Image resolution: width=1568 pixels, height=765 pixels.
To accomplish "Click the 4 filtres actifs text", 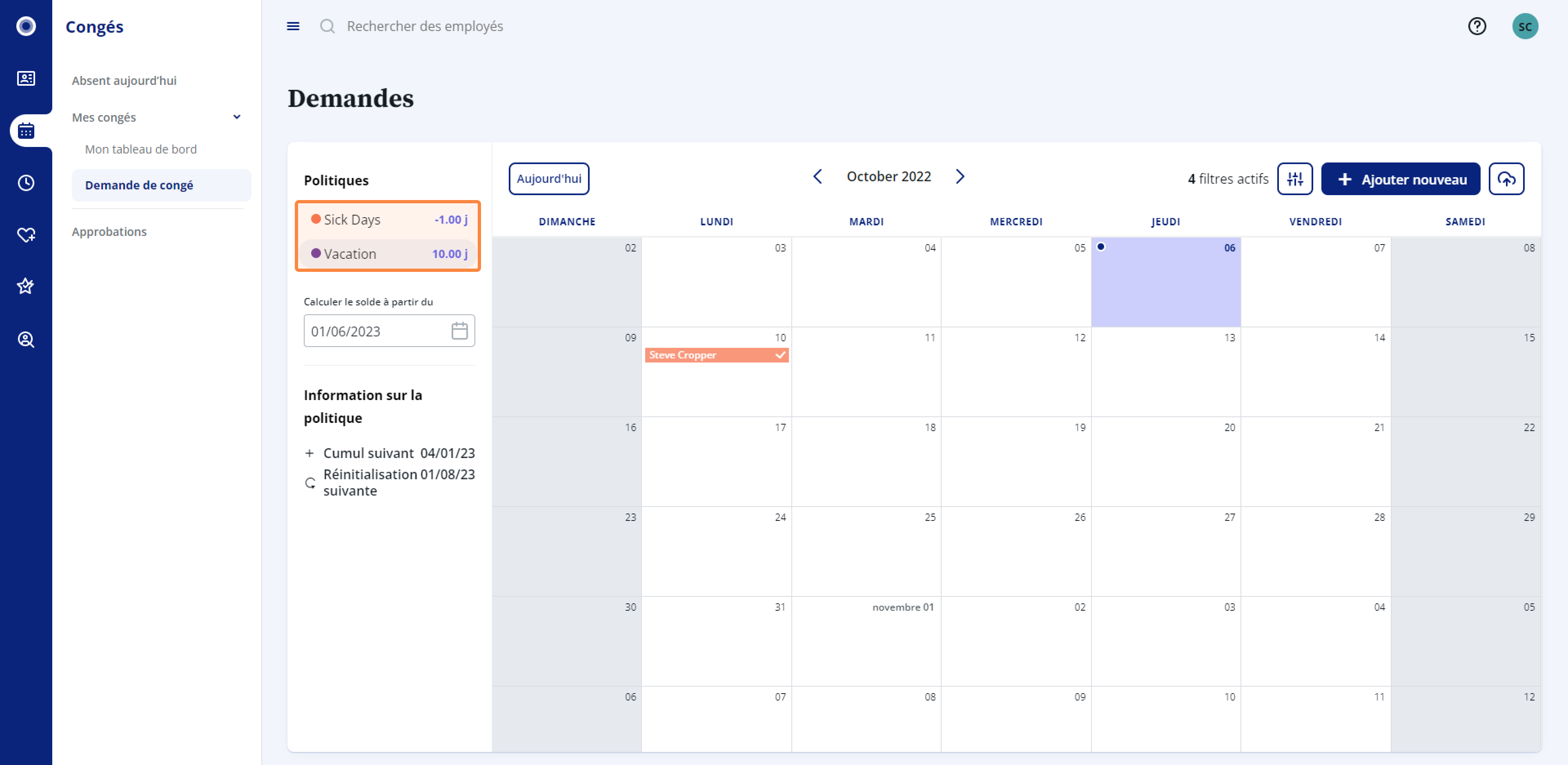I will click(x=1228, y=179).
